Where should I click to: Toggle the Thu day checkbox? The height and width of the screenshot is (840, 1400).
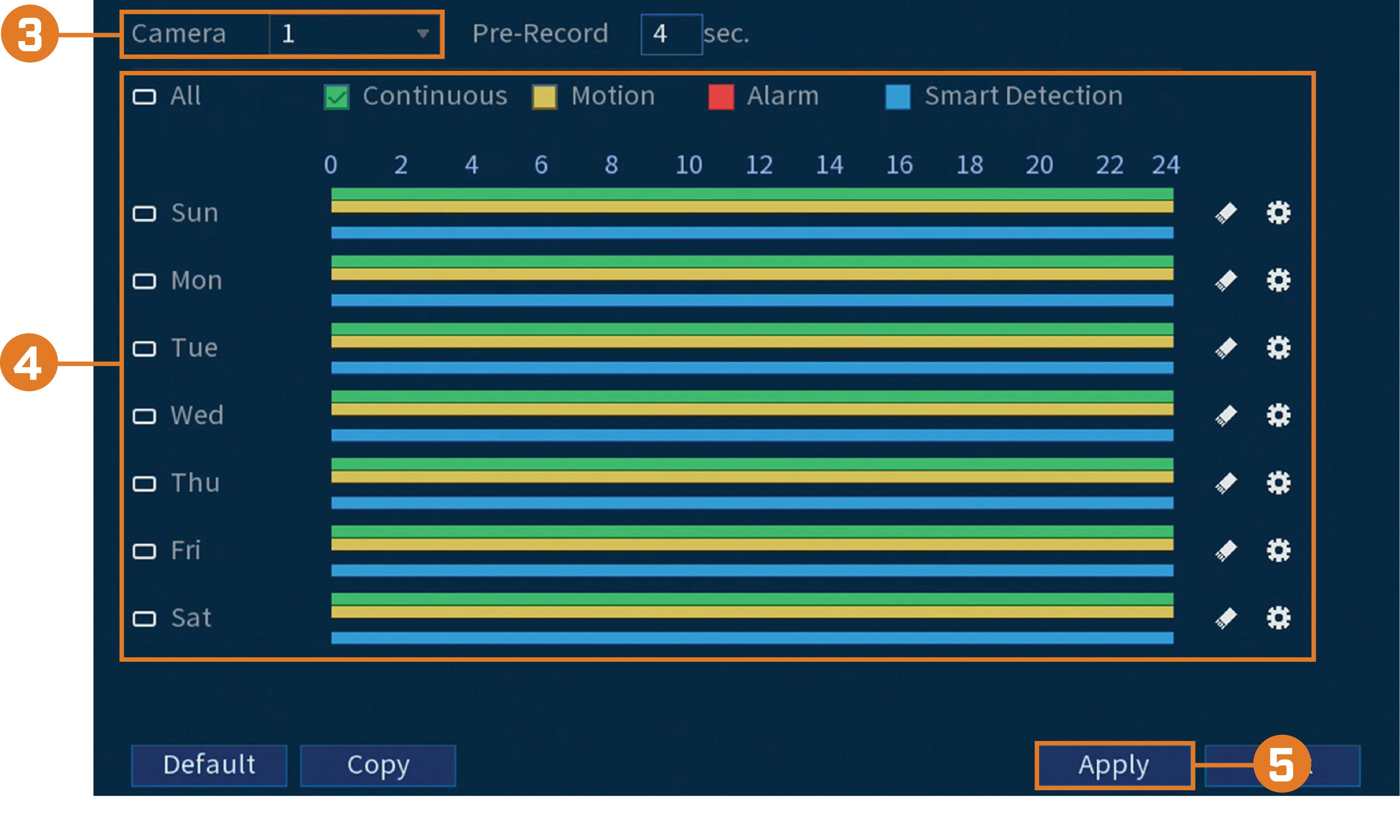coord(144,484)
